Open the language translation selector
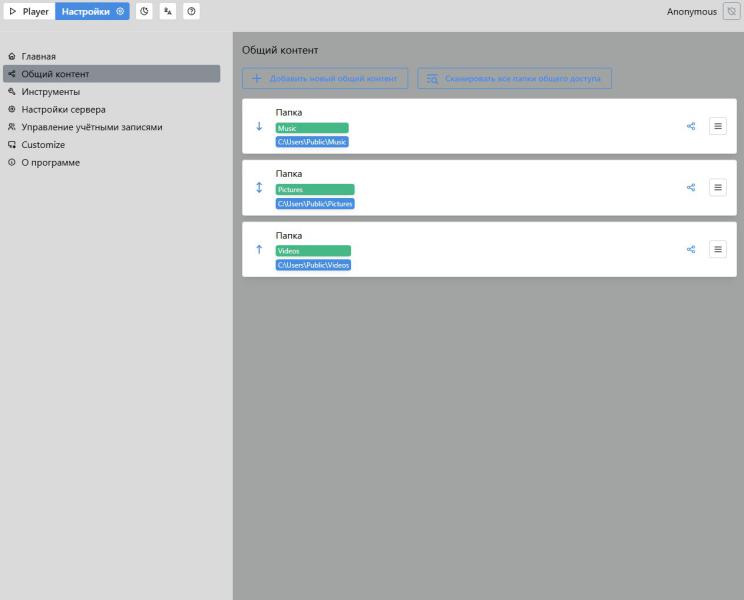Viewport: 744px width, 600px height. tap(168, 12)
